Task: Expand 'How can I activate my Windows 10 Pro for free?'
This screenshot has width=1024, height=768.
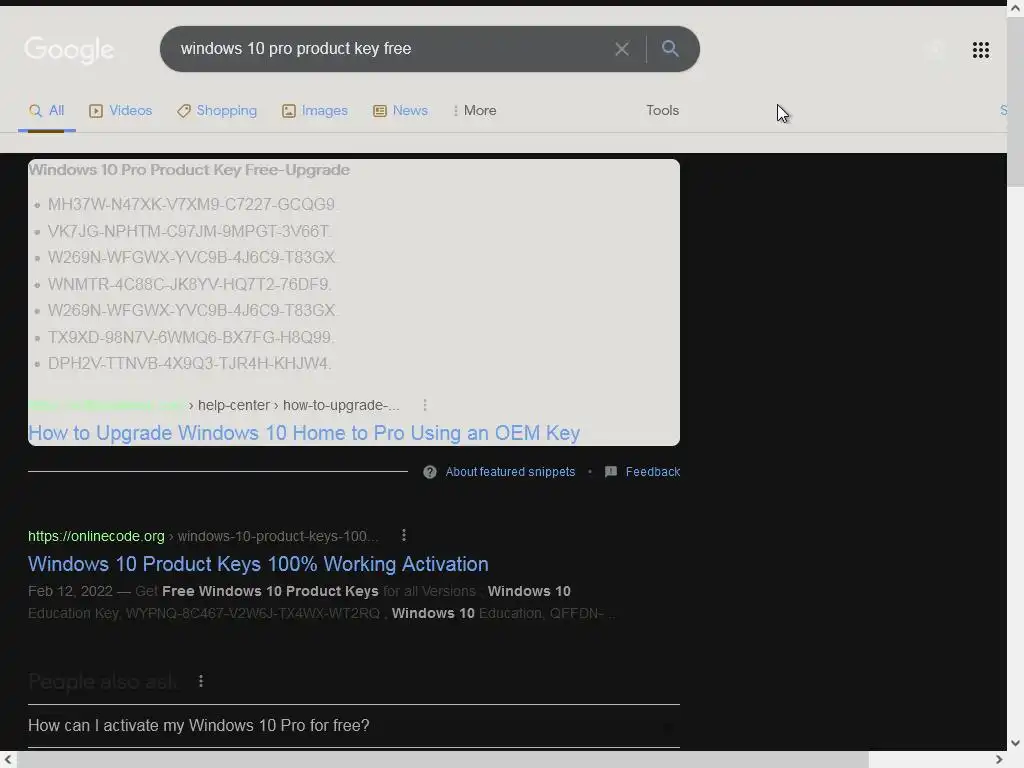Action: 353,726
